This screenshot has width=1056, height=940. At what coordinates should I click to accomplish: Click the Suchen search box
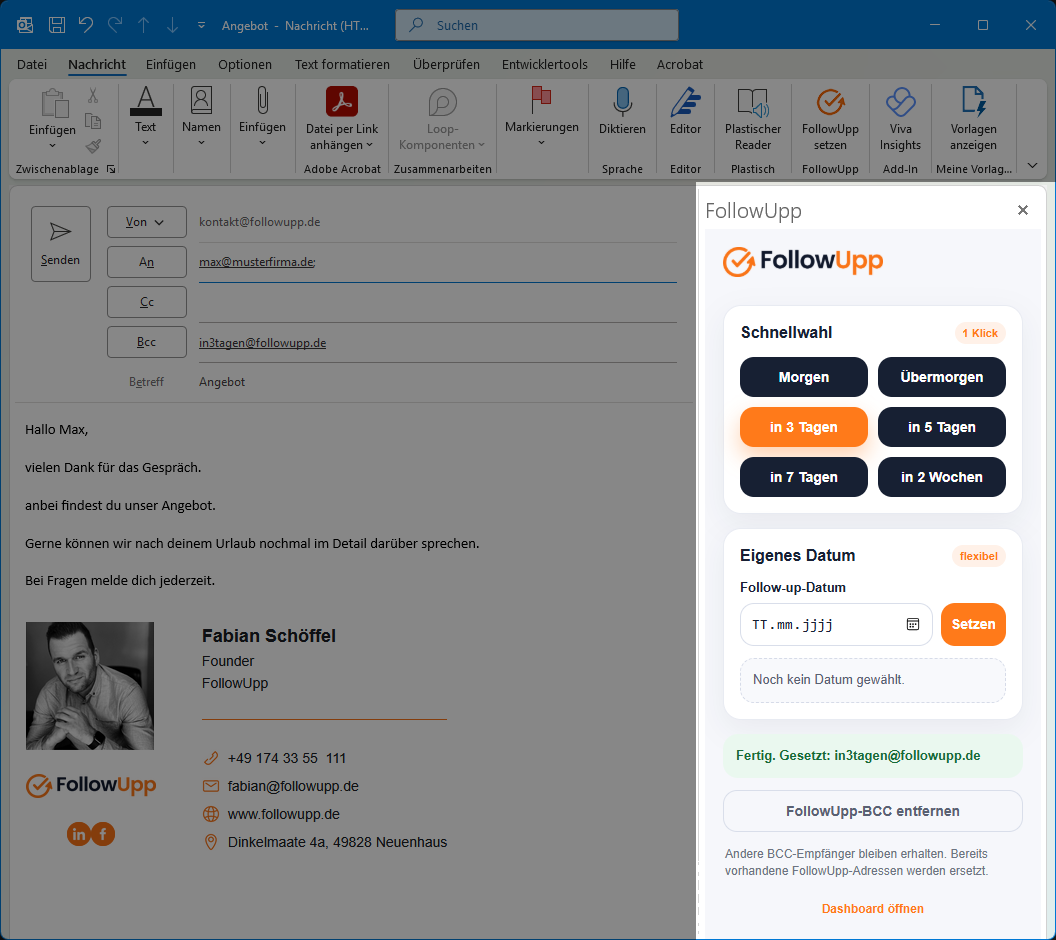[x=537, y=26]
